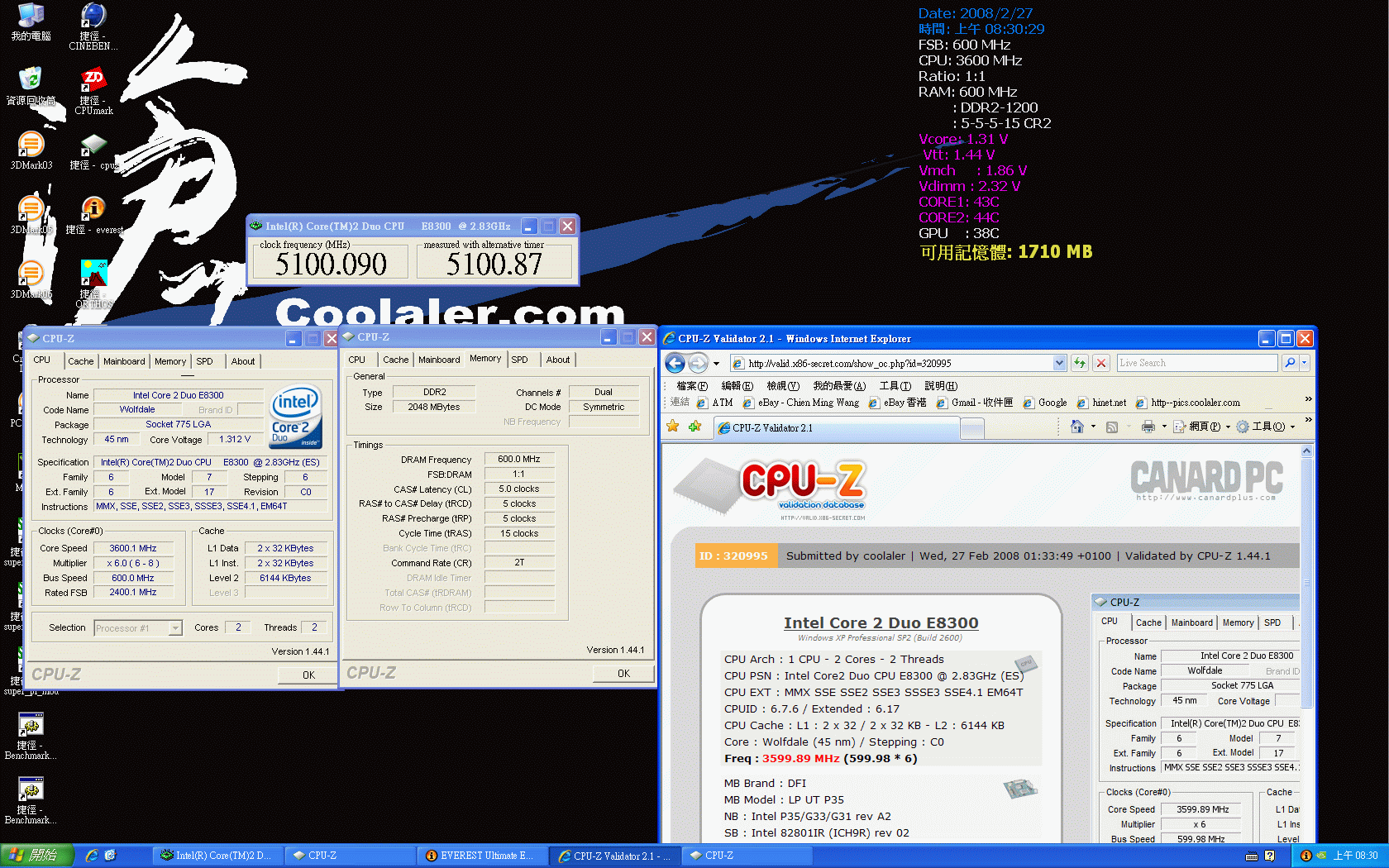Click the IE Print icon
Screen dimensions: 1389x868
click(x=1148, y=427)
